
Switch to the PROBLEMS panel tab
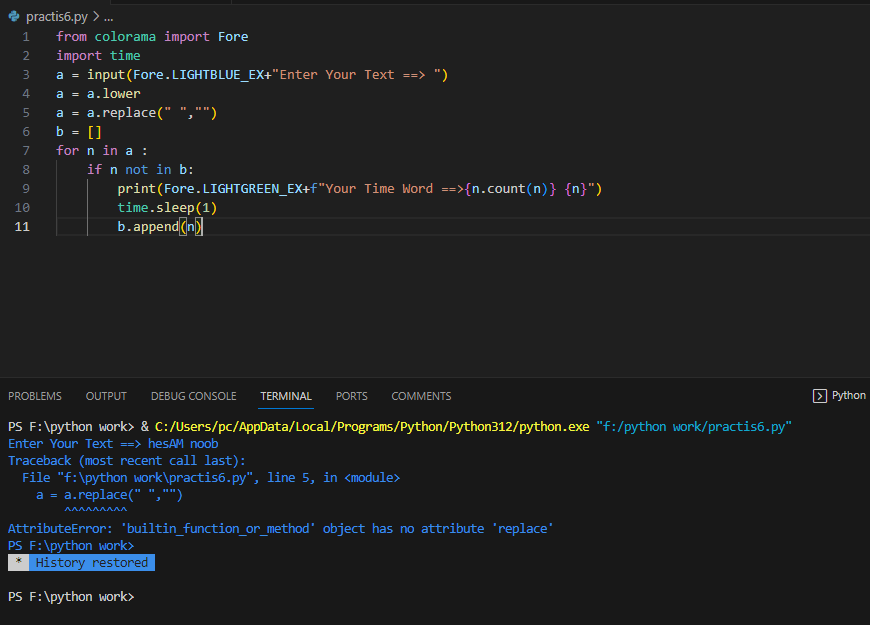point(35,396)
